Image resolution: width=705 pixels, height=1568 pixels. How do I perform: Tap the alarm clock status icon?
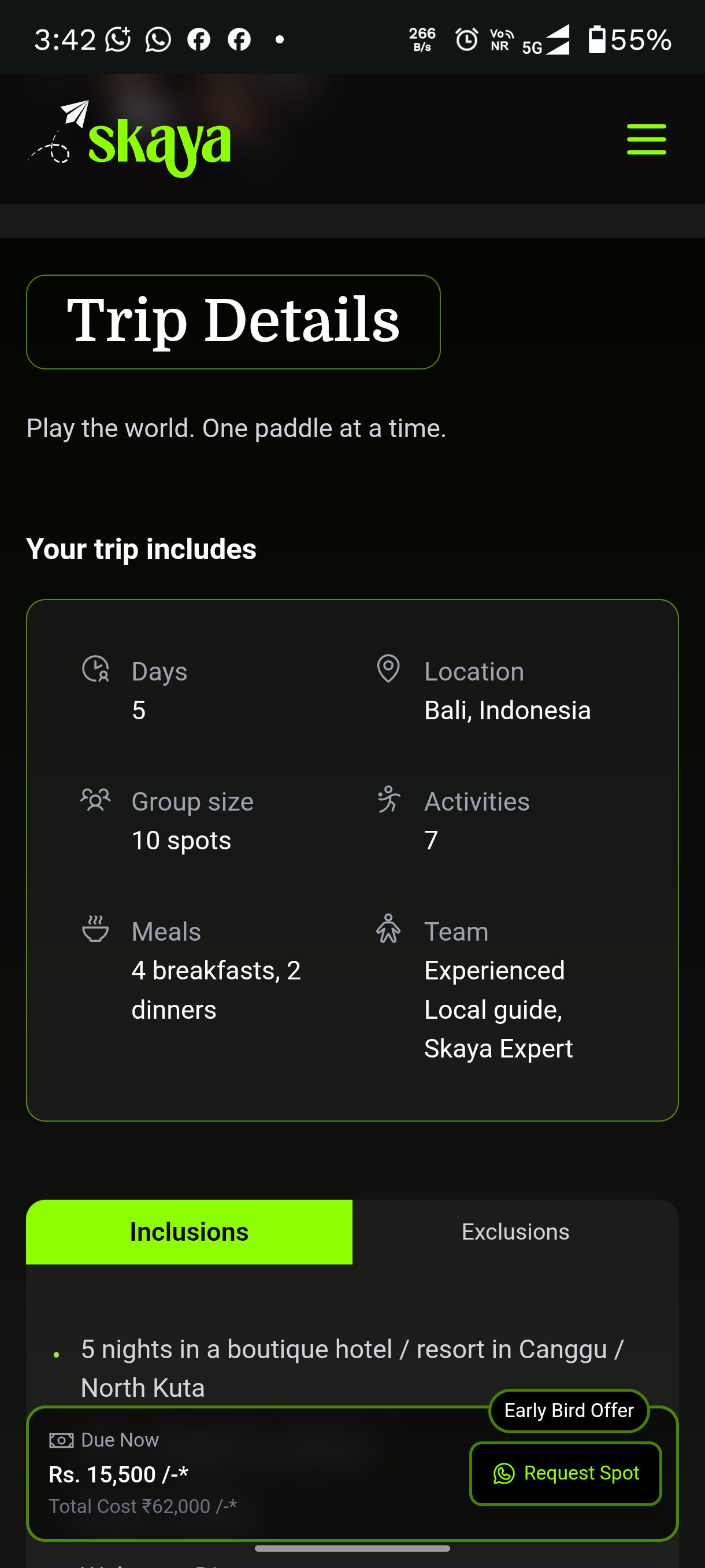[x=466, y=40]
